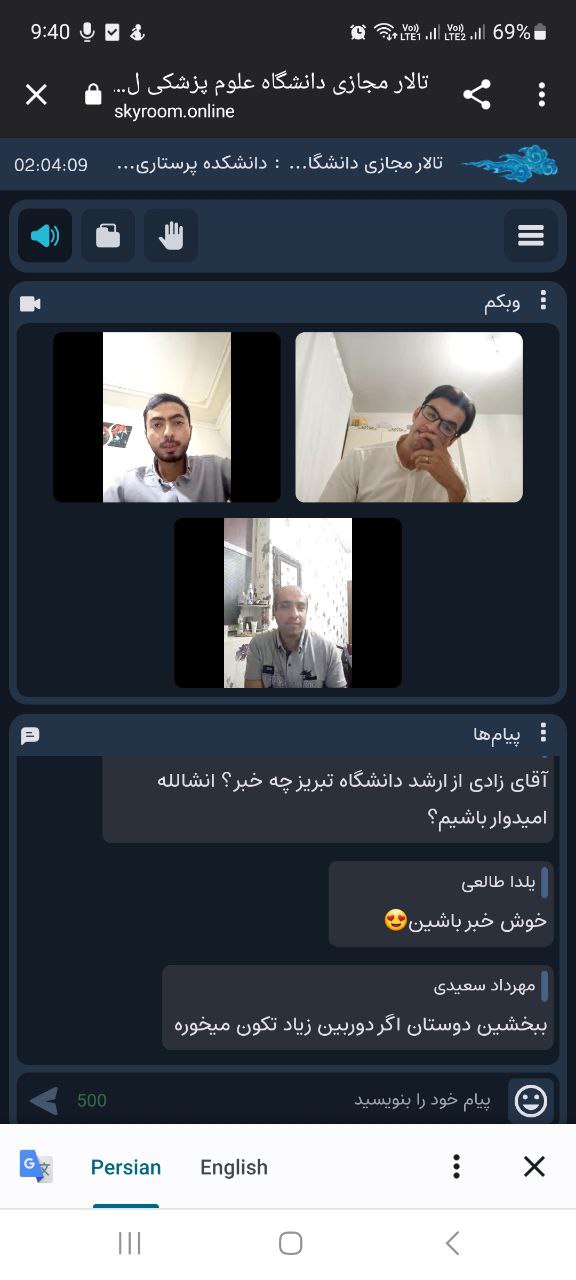Select webcam of man with glasses

pos(409,417)
